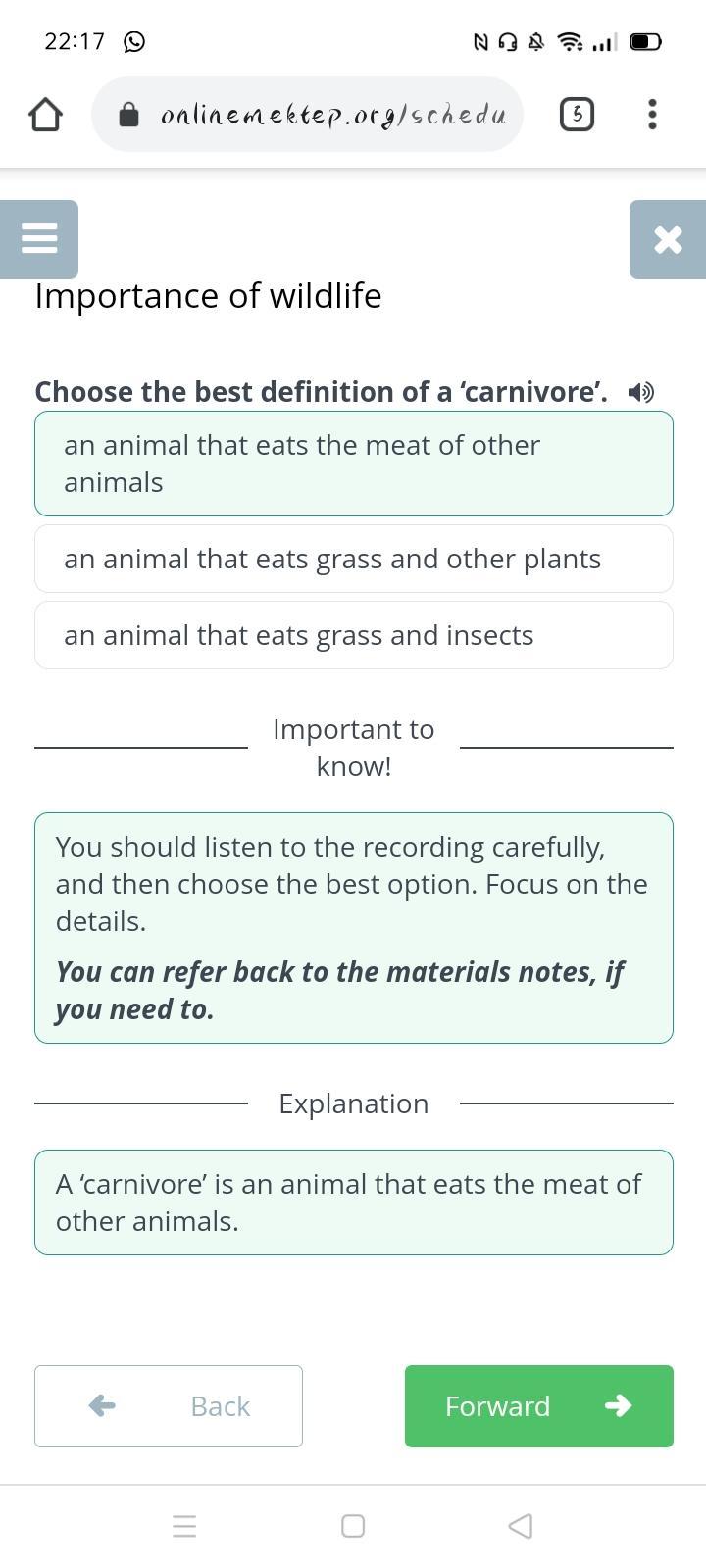
Task: Tap the Wi-Fi status icon
Action: 569,41
